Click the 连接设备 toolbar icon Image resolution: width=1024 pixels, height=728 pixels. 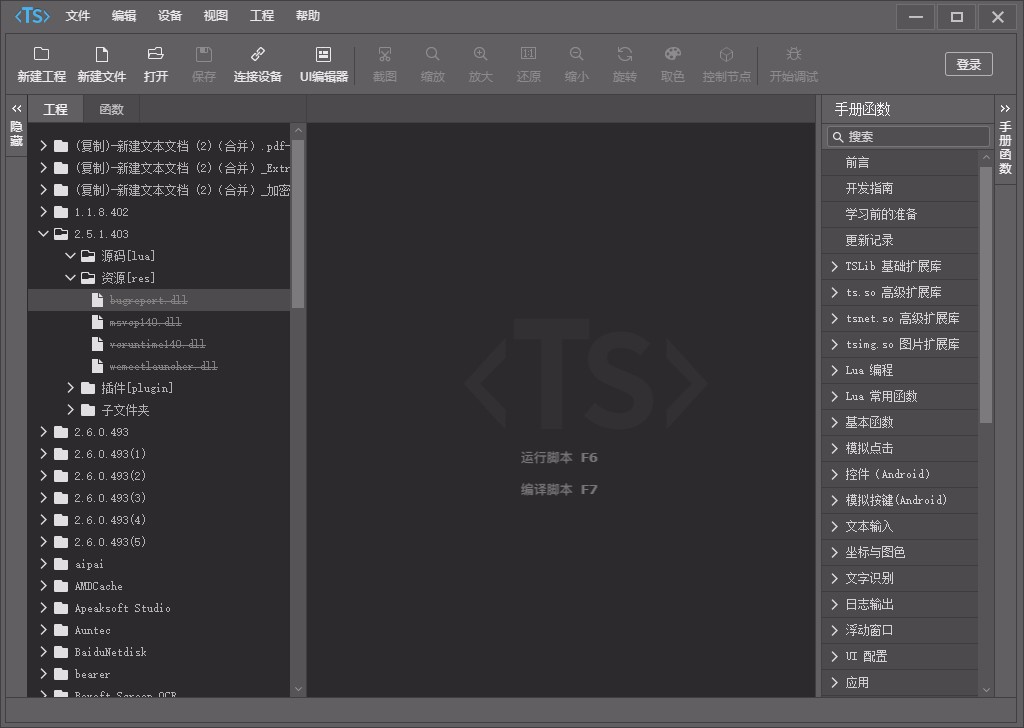(257, 64)
